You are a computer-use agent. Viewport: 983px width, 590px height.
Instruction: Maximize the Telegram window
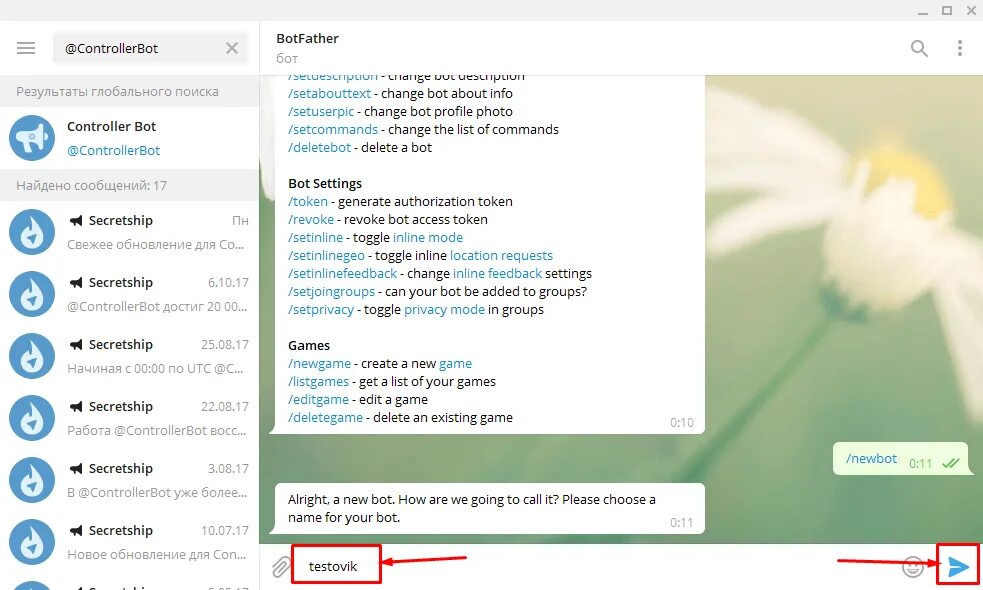947,11
